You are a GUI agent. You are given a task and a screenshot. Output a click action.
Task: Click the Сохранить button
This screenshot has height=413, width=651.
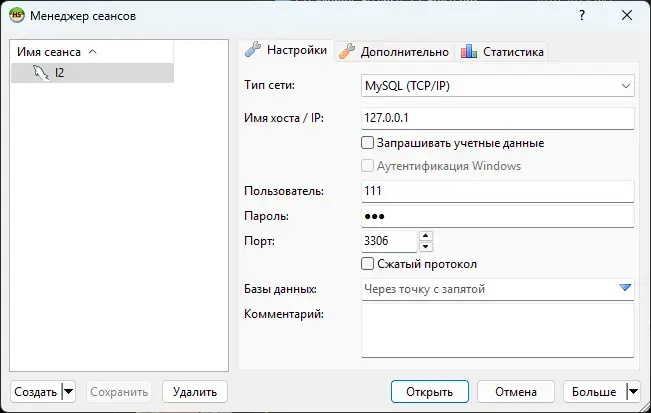tap(119, 391)
